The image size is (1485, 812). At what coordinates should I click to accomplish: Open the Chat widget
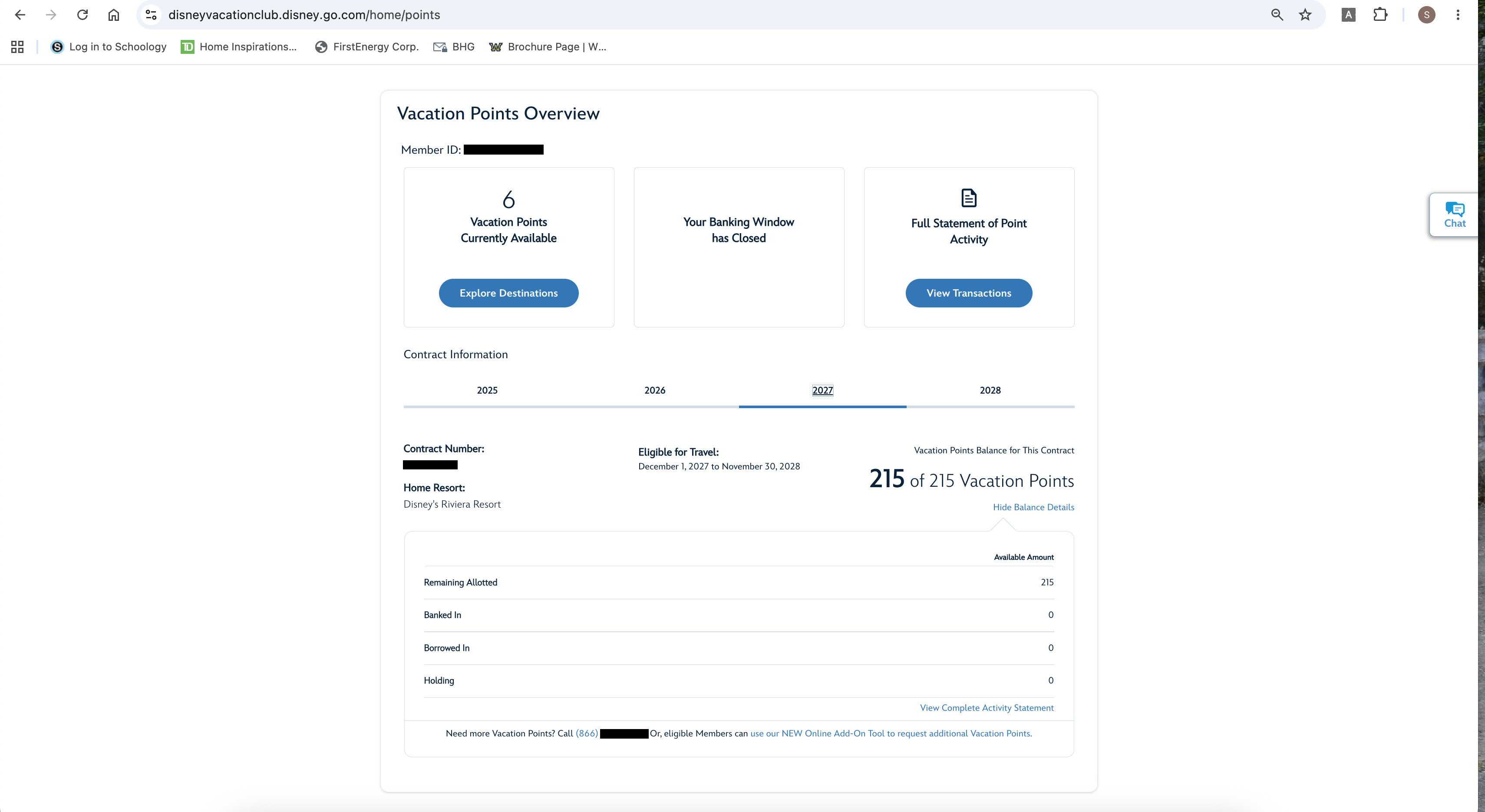(1455, 215)
